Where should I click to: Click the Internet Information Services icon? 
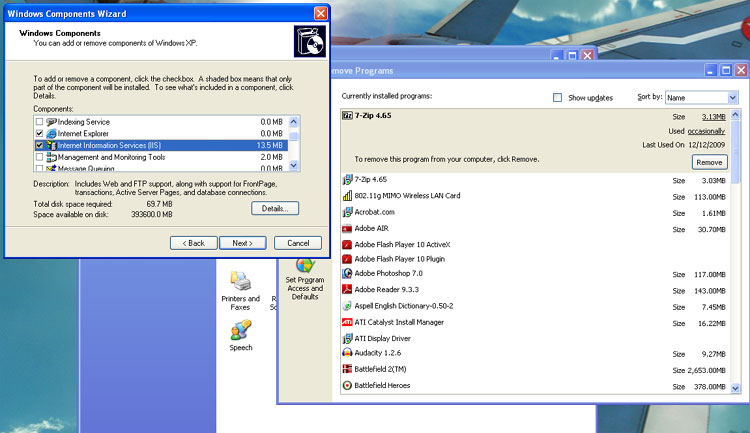tap(51, 145)
